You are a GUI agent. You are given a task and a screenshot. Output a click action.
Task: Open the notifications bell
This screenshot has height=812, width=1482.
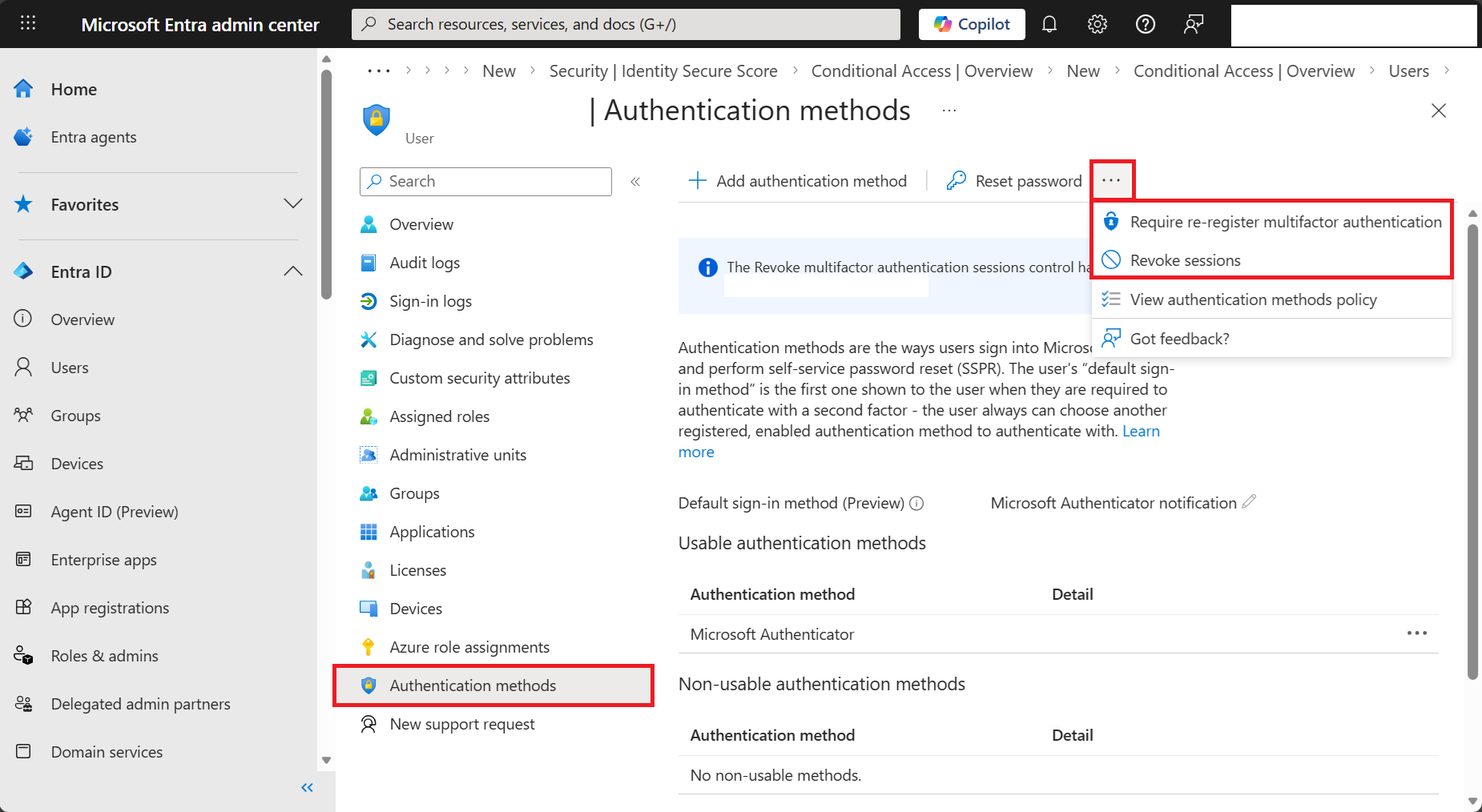[1049, 24]
